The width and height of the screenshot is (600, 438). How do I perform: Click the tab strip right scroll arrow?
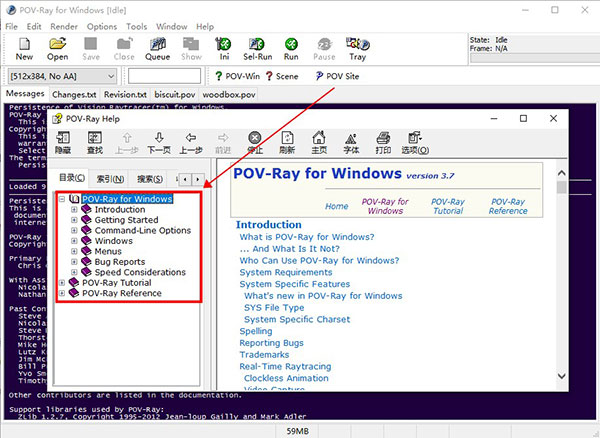point(197,179)
